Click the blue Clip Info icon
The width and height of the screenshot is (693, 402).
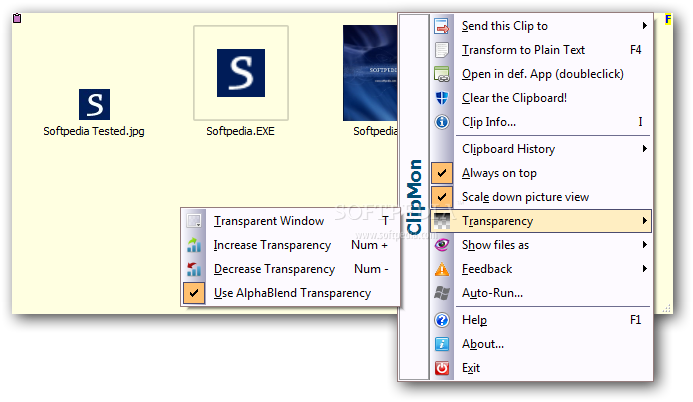point(442,122)
